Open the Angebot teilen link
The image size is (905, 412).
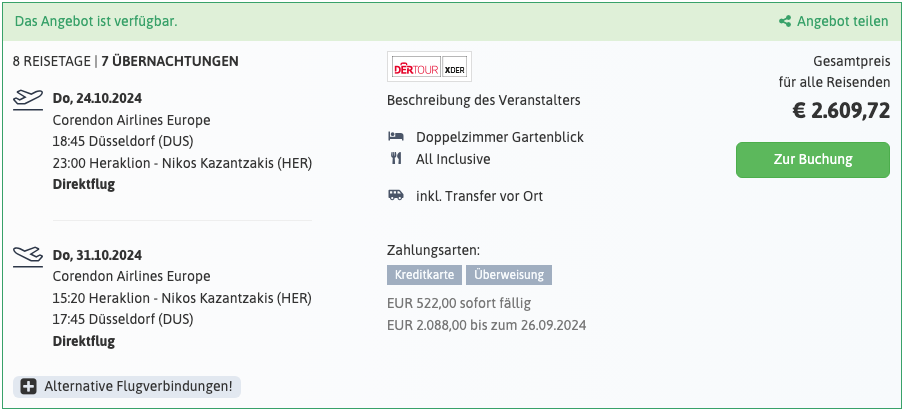point(833,22)
